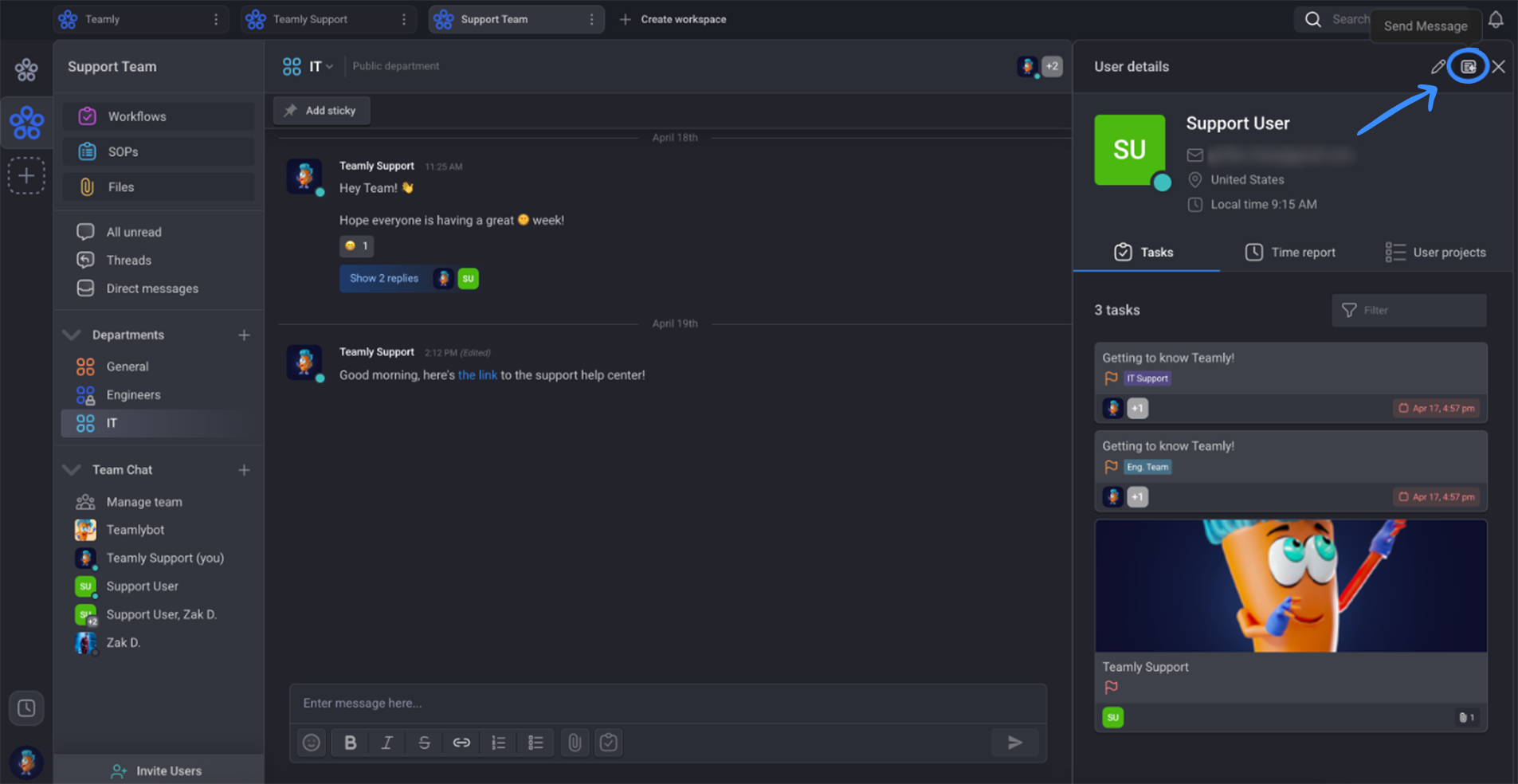The image size is (1518, 784).
Task: Switch to the User projects tab
Action: coord(1436,253)
